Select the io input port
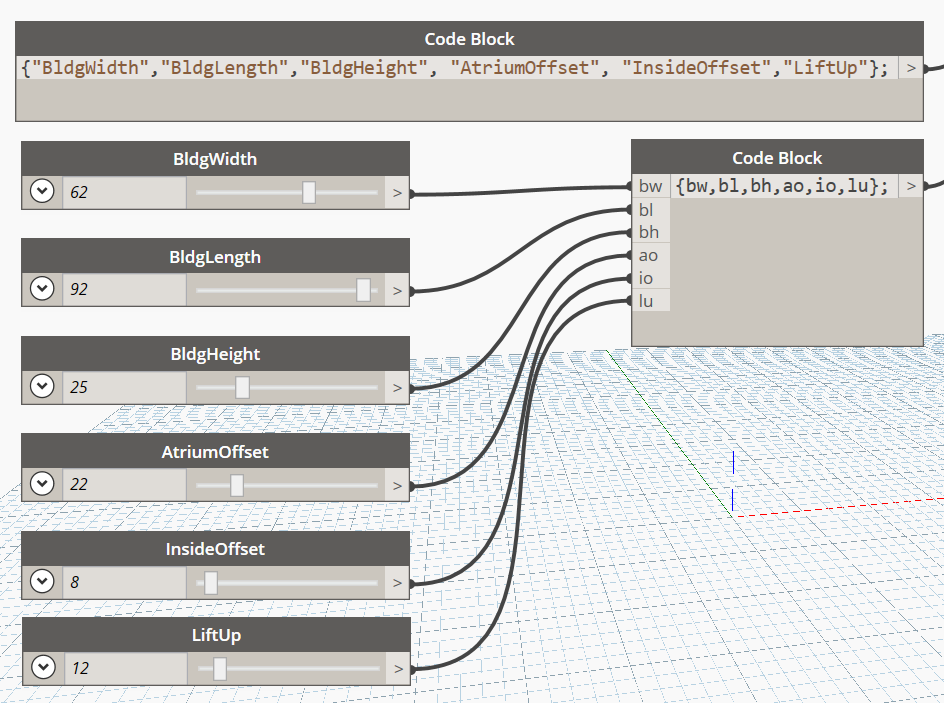This screenshot has height=703, width=944. (651, 278)
